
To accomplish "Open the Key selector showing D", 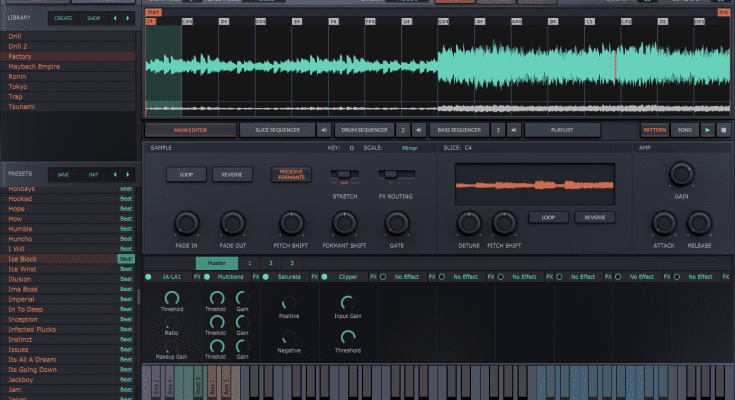I will point(351,147).
